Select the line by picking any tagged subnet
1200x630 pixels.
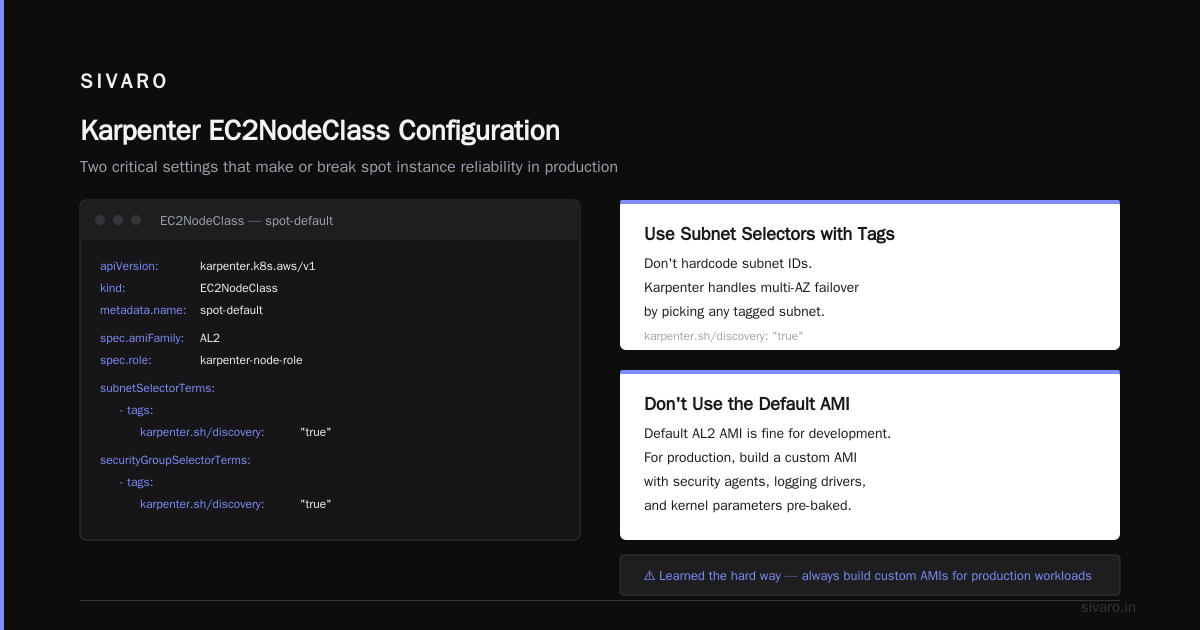[x=734, y=312]
